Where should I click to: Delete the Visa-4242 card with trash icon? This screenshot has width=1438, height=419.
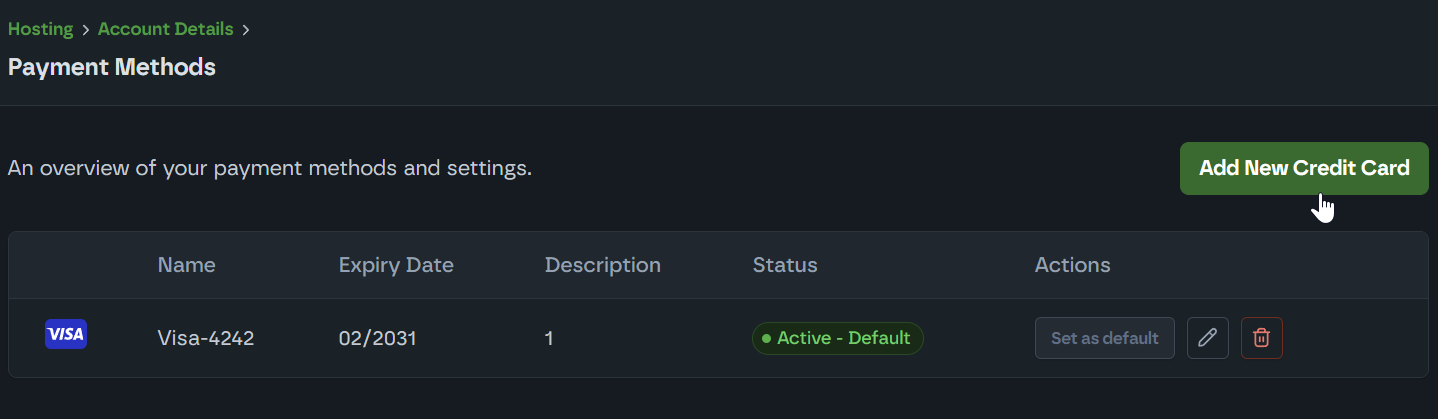tap(1261, 338)
